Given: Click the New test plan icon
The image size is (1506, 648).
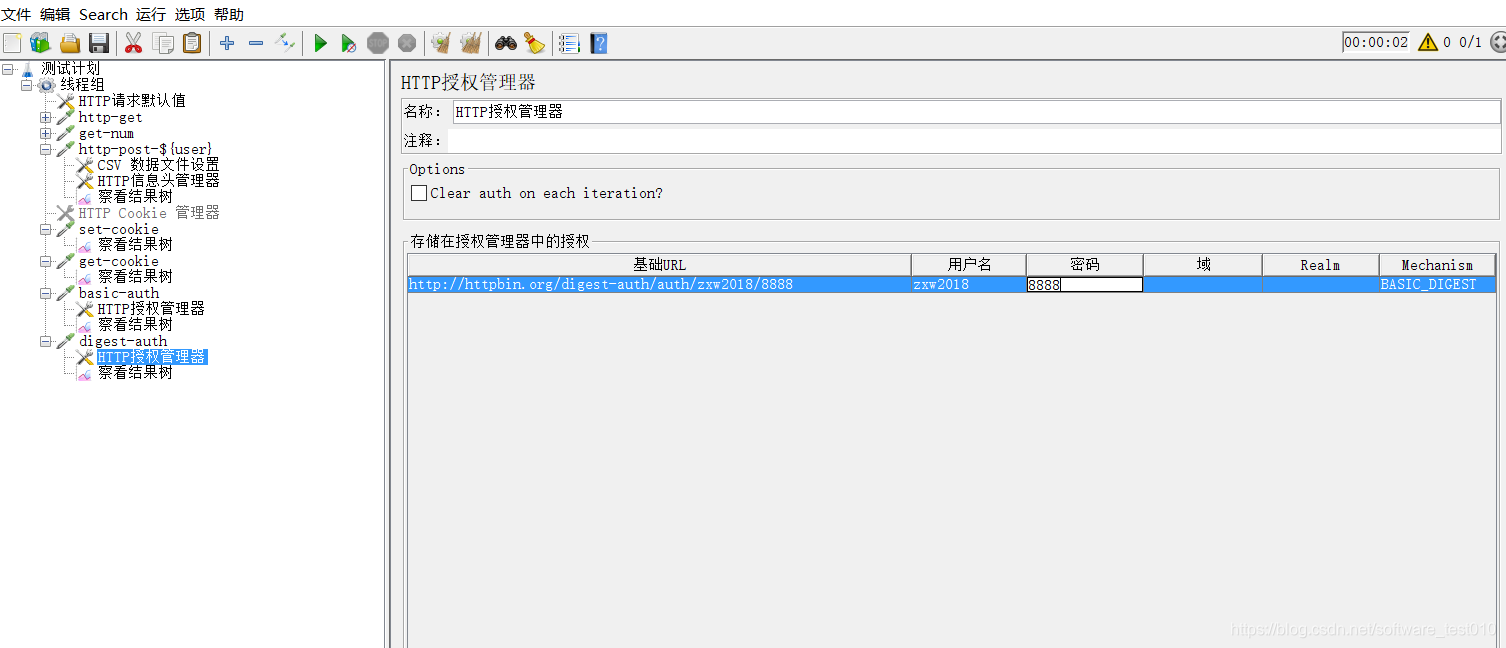Looking at the screenshot, I should pyautogui.click(x=12, y=43).
